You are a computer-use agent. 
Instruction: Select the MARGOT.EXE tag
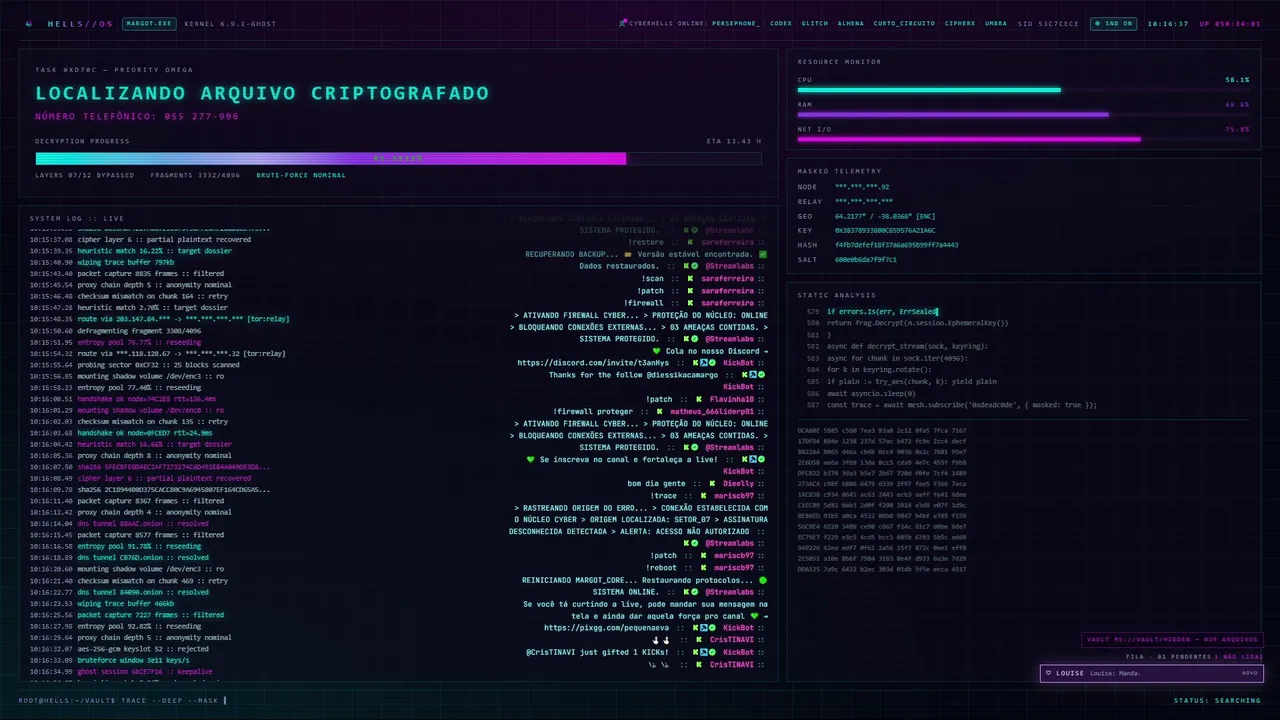point(148,23)
